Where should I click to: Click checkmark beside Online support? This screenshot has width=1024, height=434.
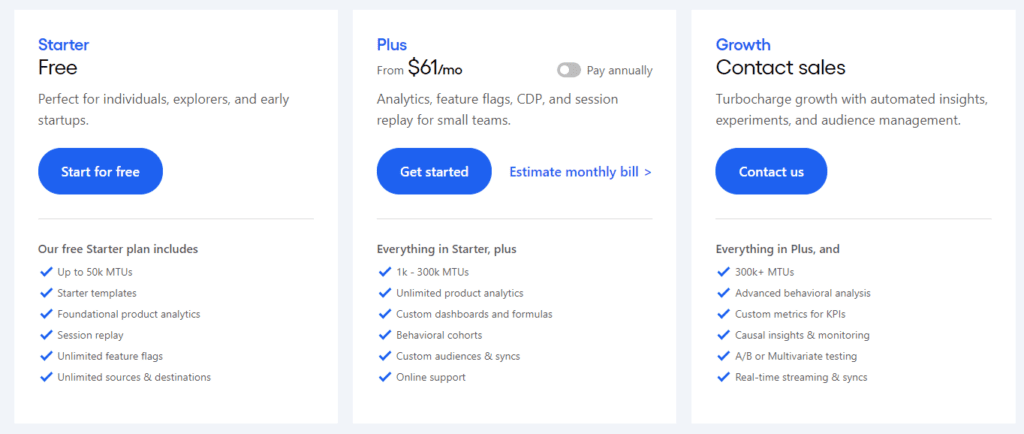(x=385, y=377)
